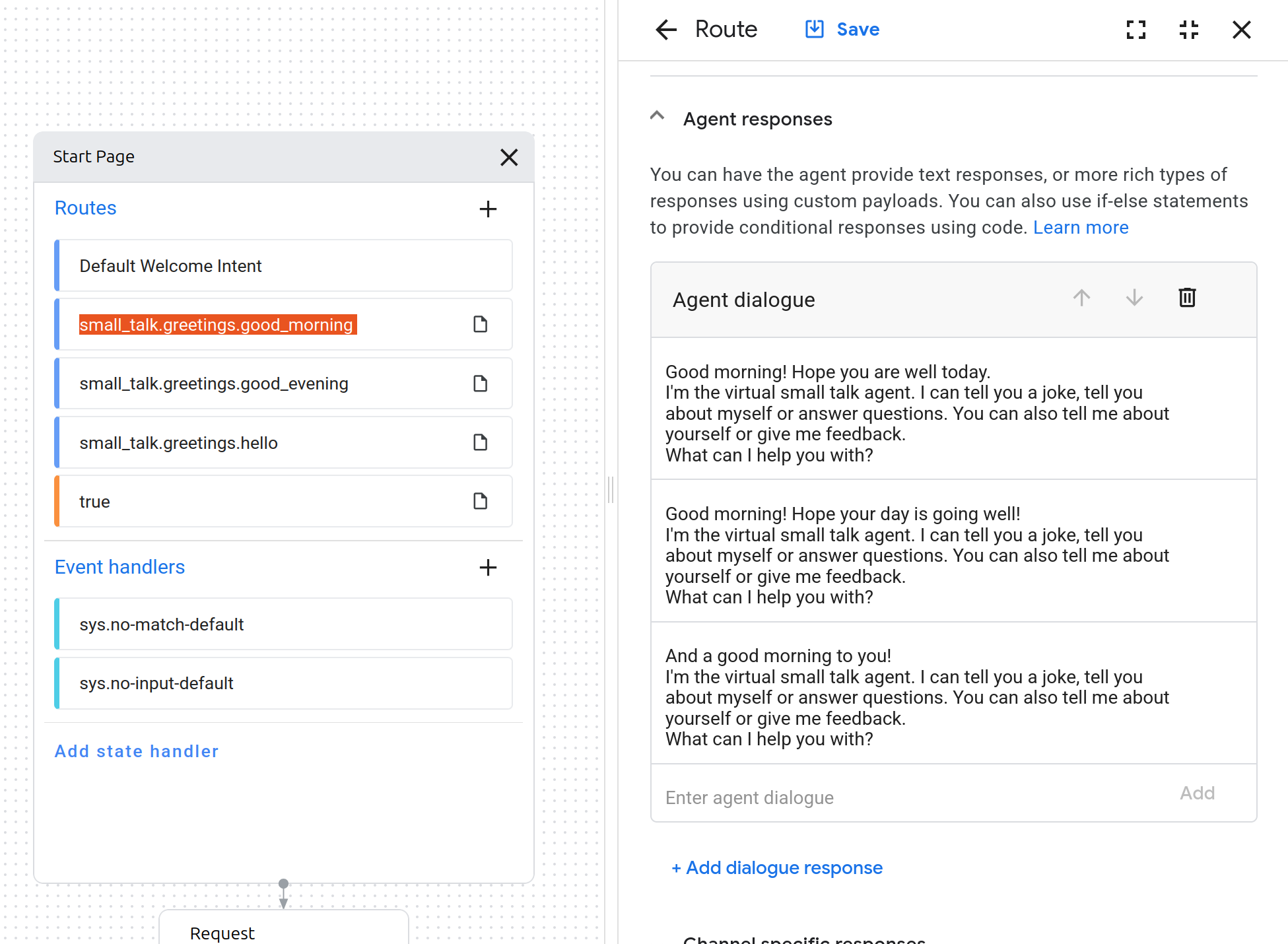
Task: Click page icon on the true route
Action: (x=481, y=502)
